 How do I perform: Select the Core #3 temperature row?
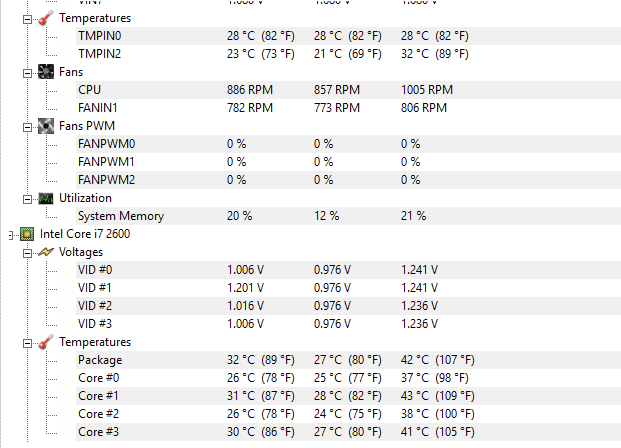pyautogui.click(x=98, y=432)
